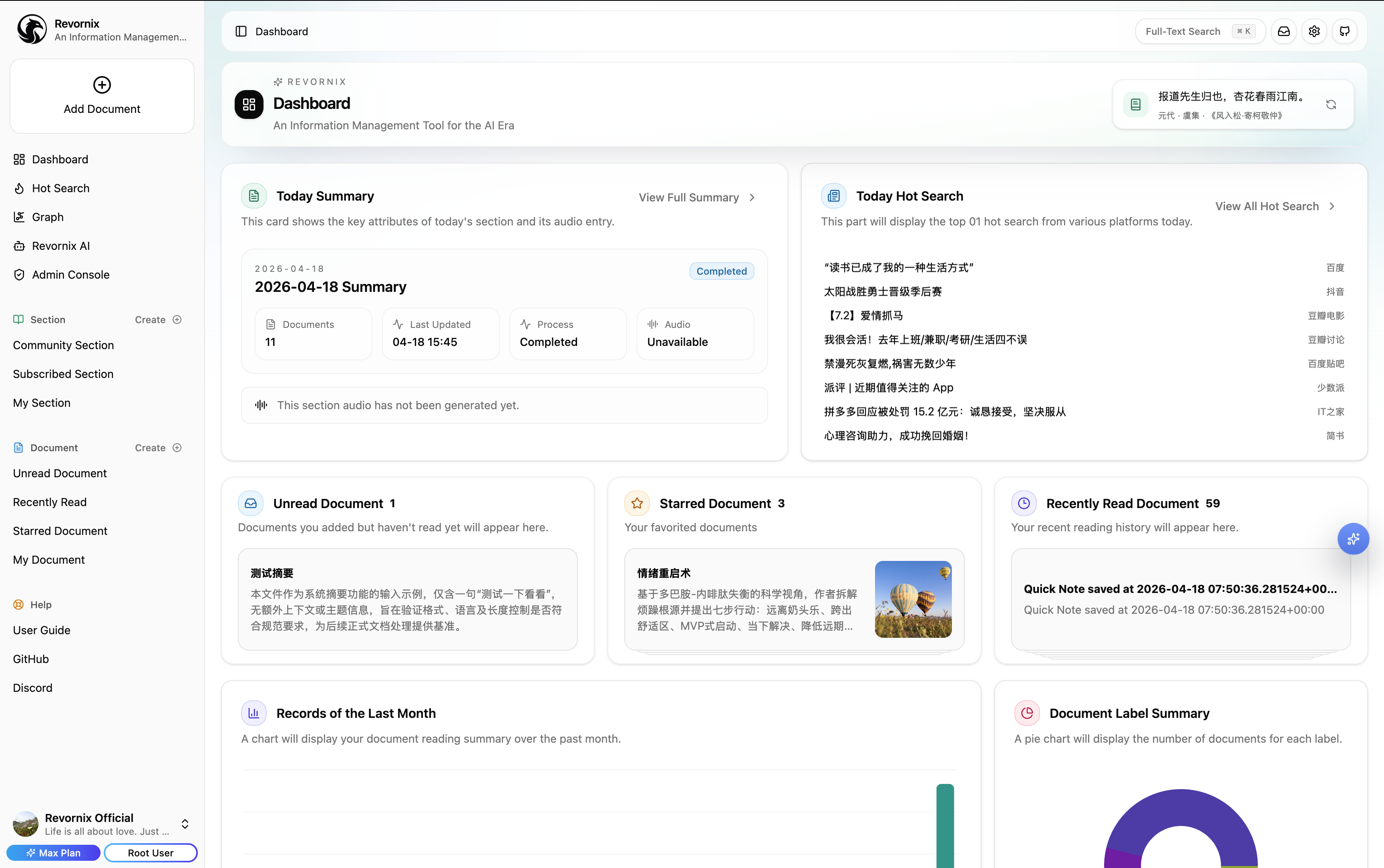Open hot search 禁漫死灰复燃,祸害无数少年

pyautogui.click(x=890, y=364)
